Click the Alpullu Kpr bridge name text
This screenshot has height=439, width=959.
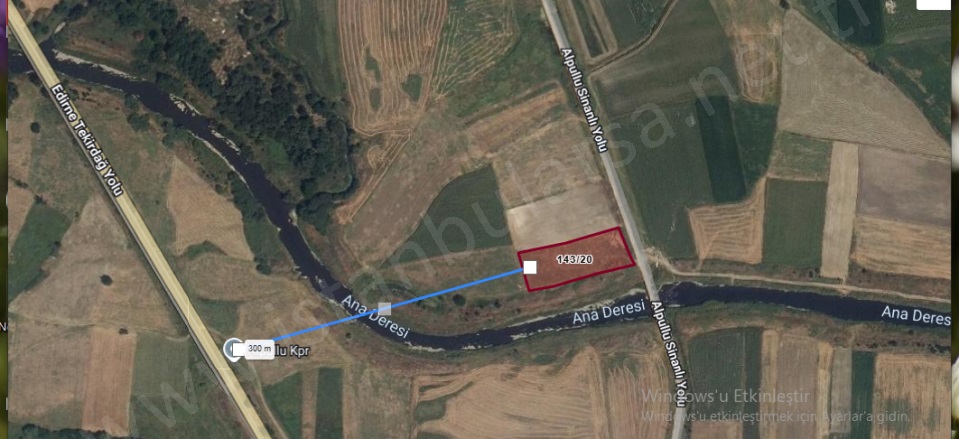(x=293, y=349)
